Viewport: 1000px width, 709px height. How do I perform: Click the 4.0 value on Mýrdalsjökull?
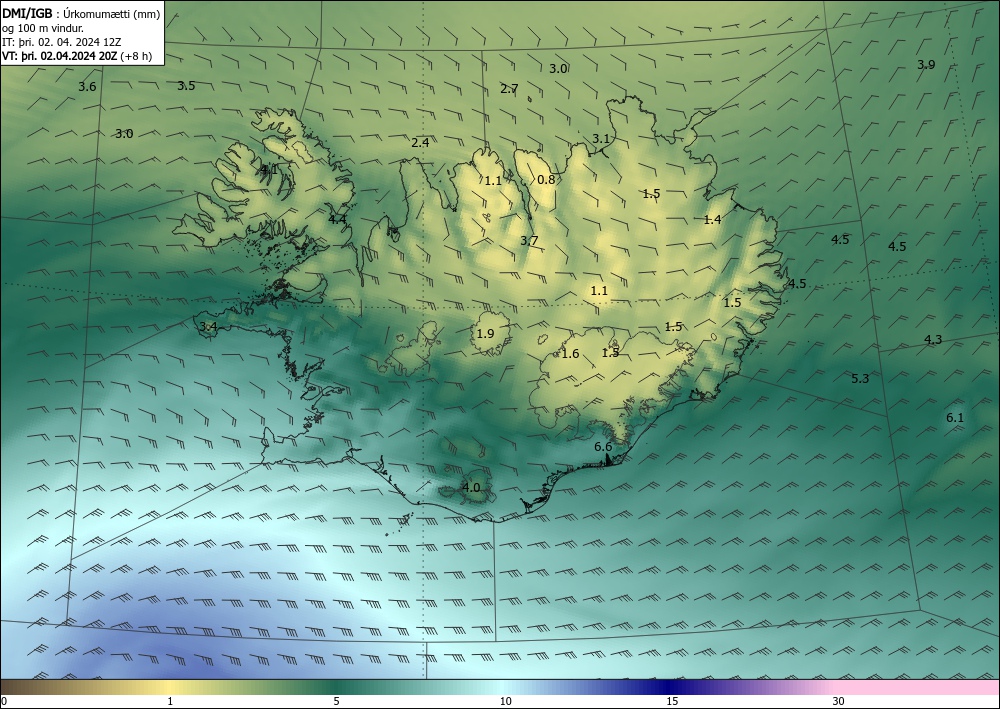pos(471,488)
